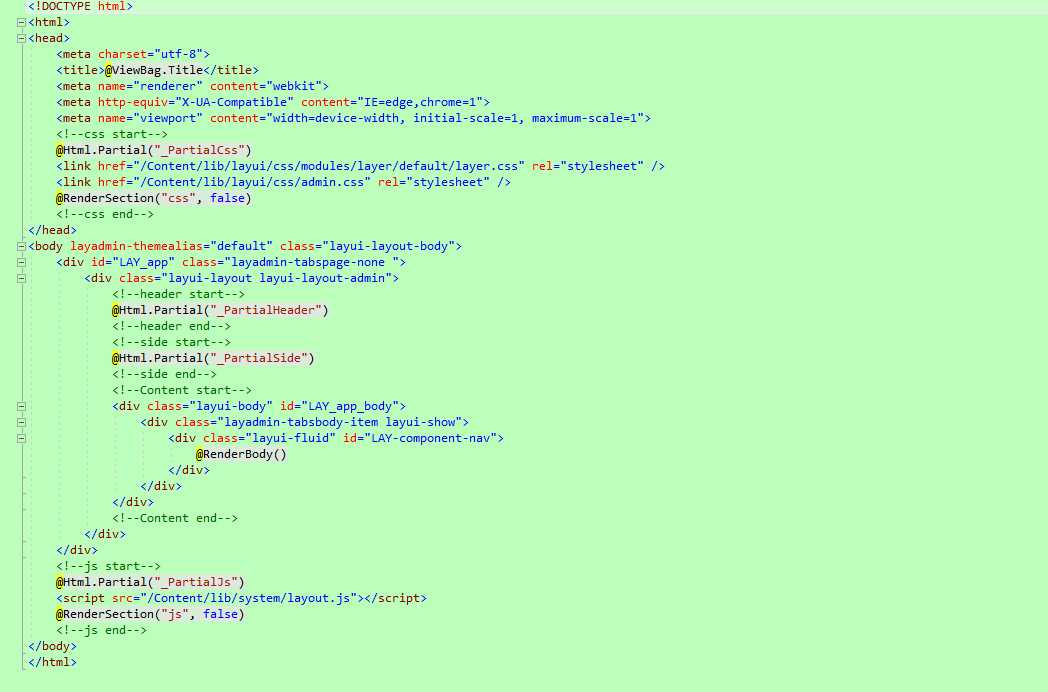1048x692 pixels.
Task: Click the <!--js start--> comment
Action: [x=108, y=566]
